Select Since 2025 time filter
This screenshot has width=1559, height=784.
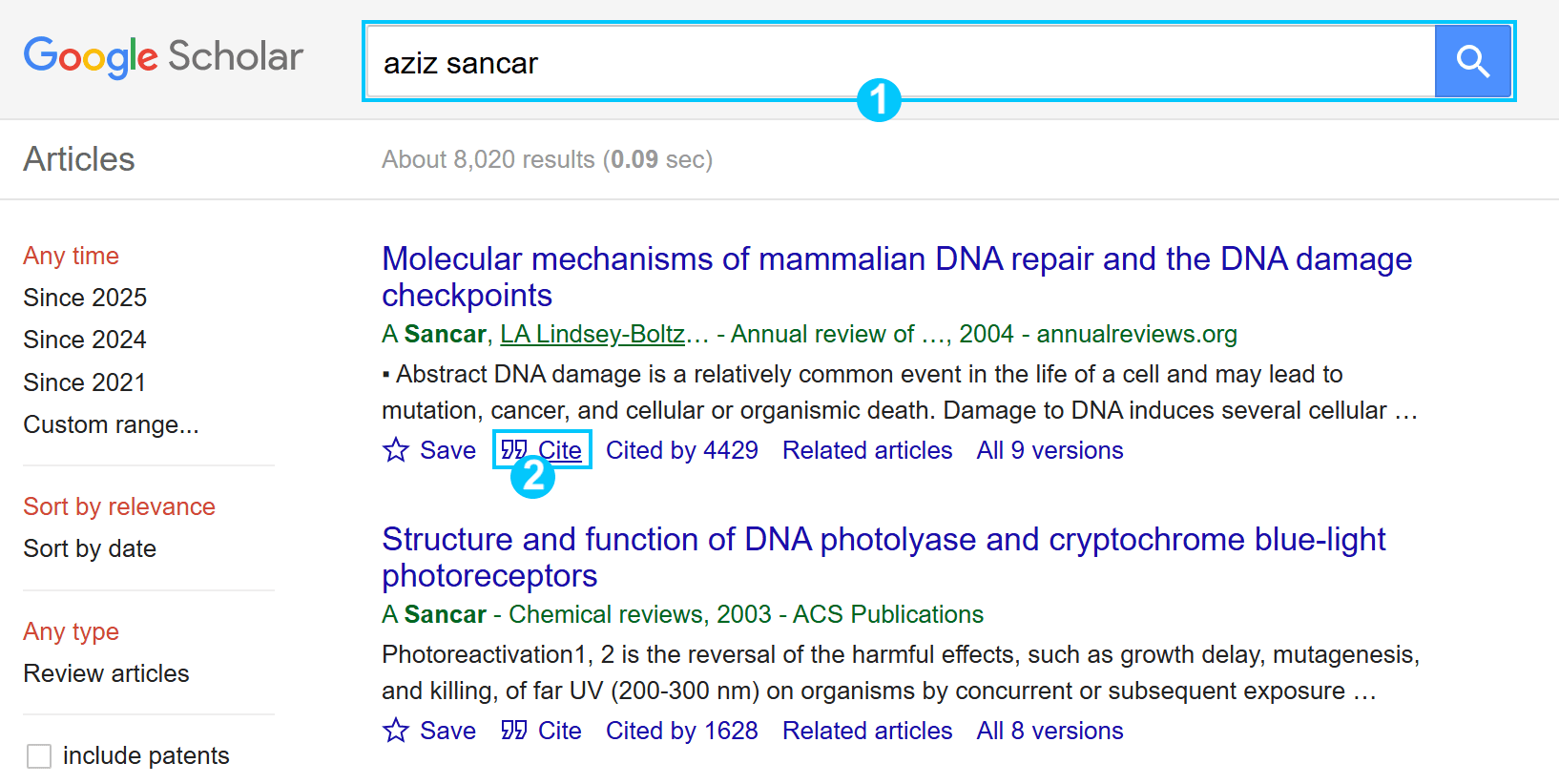pos(85,298)
